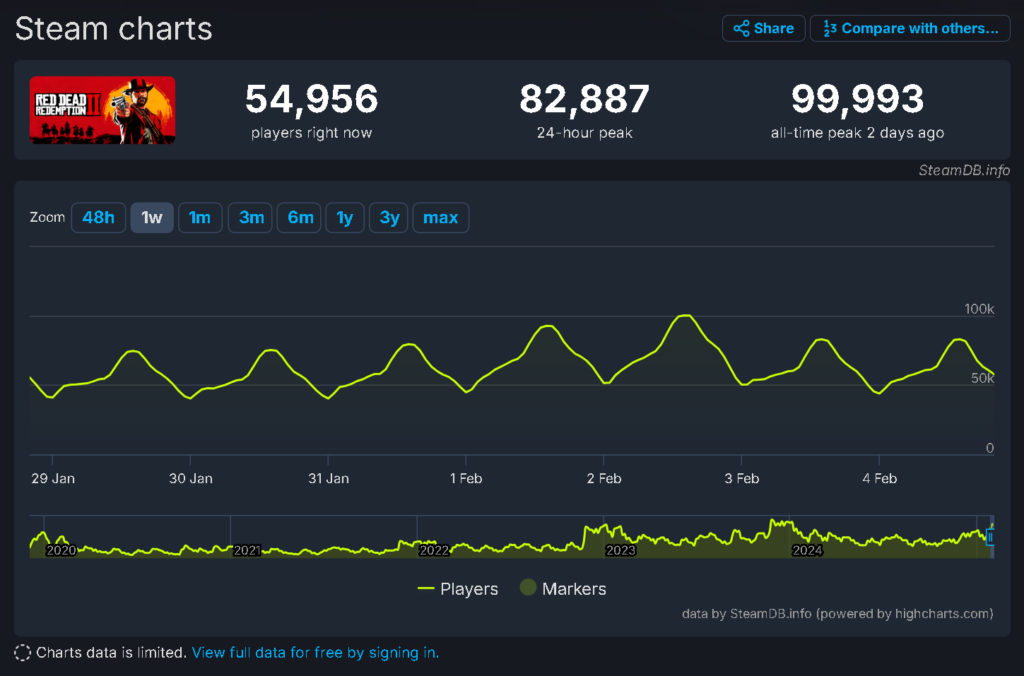Click the 31 Jan axis date label
The image size is (1024, 676).
pyautogui.click(x=328, y=479)
